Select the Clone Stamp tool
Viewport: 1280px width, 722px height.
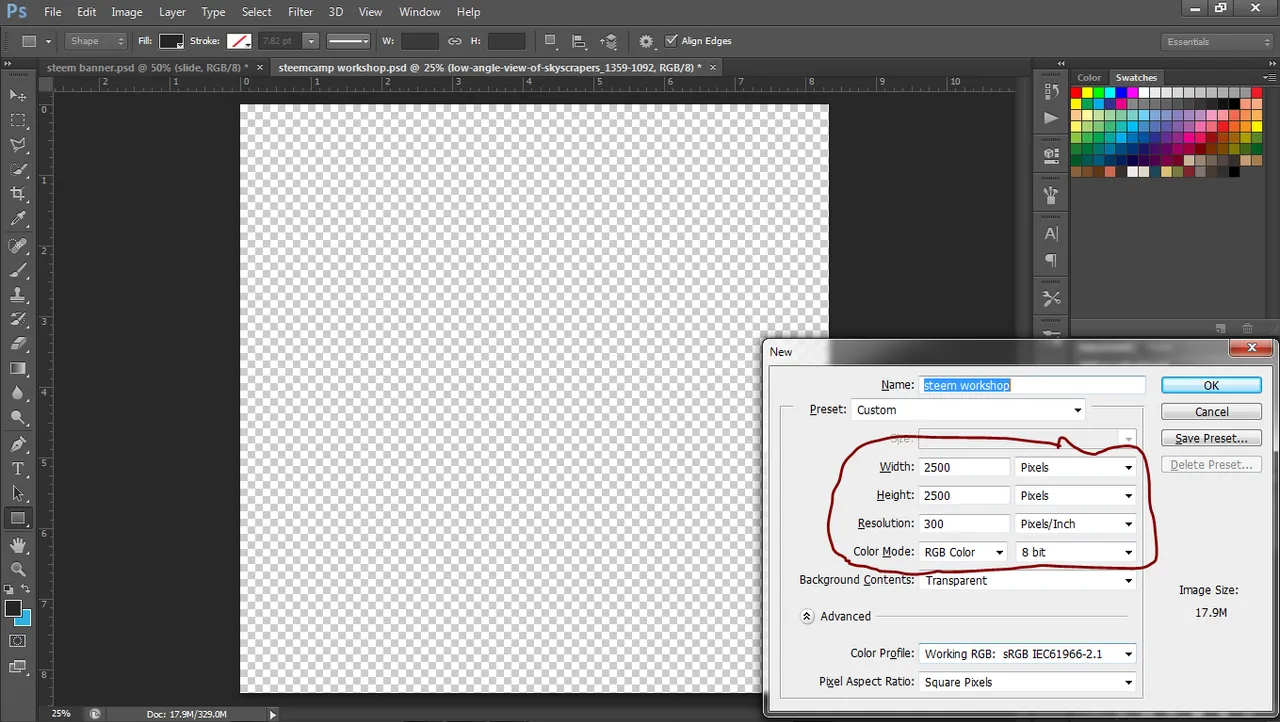click(18, 295)
